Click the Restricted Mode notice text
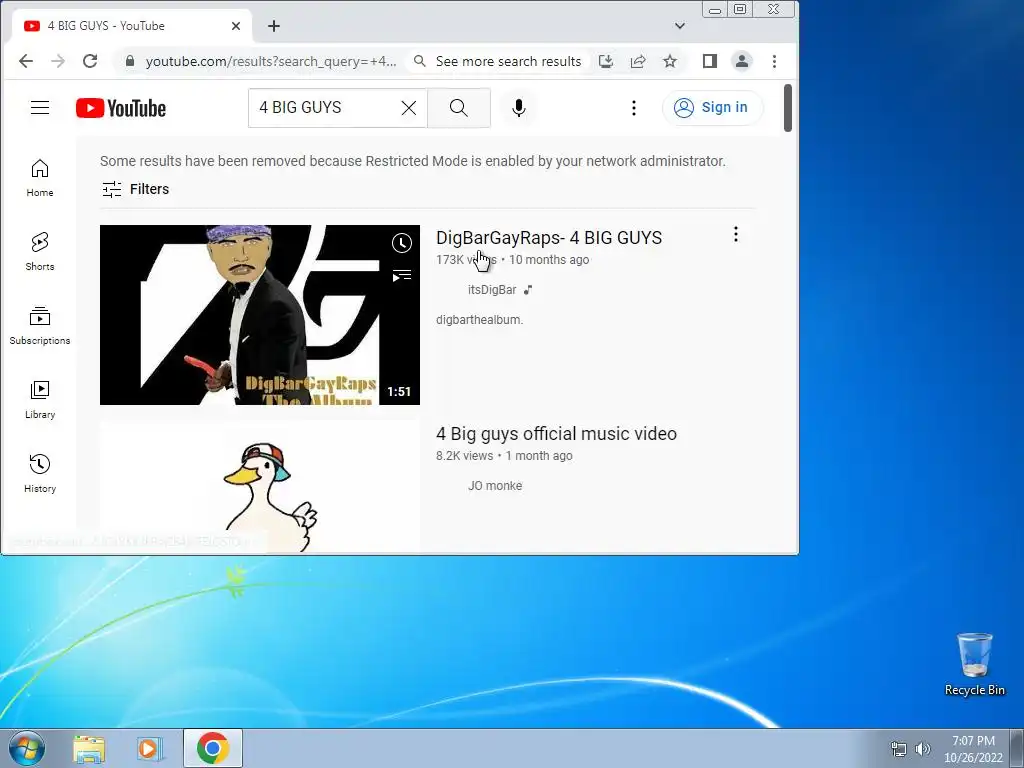1024x768 pixels. tap(413, 161)
